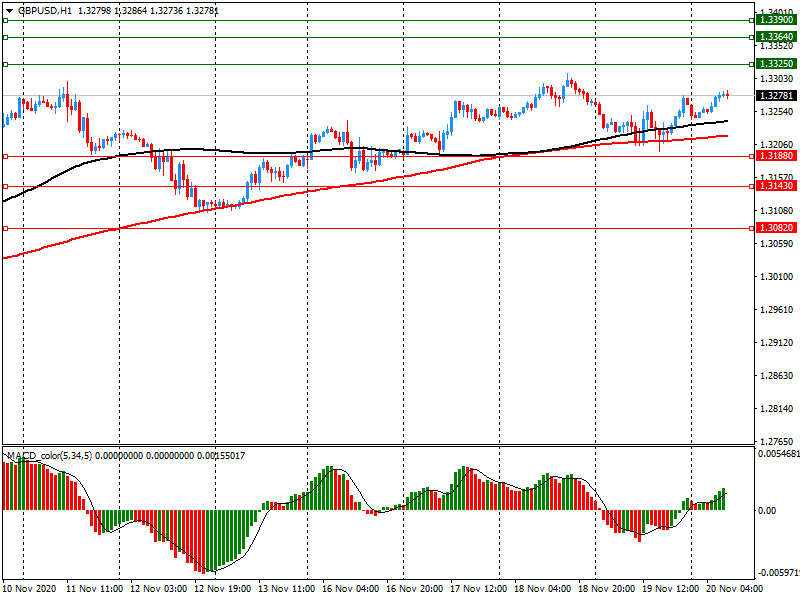
Task: Select the red 1.30820 price label
Action: [x=776, y=228]
